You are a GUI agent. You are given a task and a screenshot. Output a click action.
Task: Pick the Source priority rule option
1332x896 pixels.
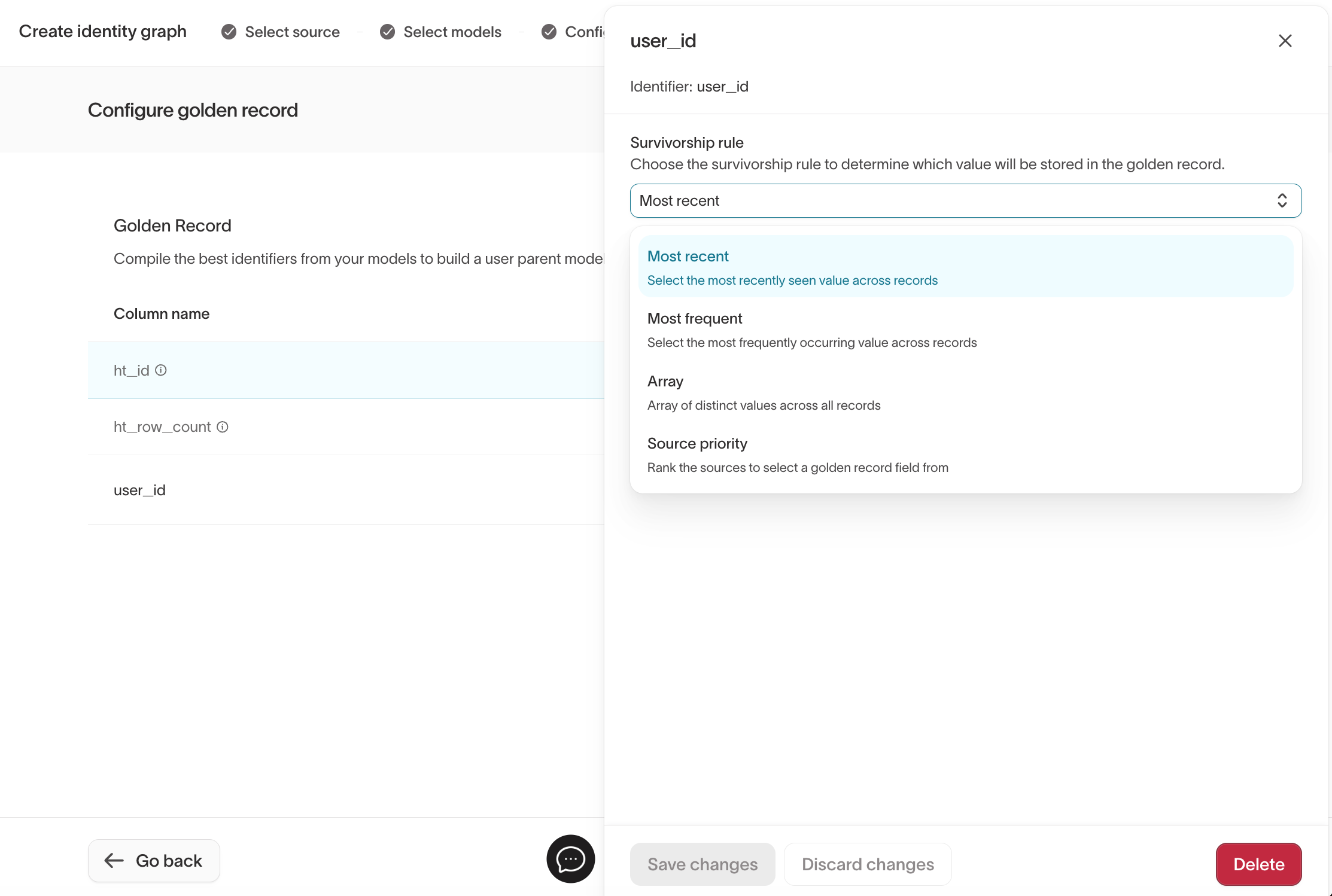(x=965, y=455)
